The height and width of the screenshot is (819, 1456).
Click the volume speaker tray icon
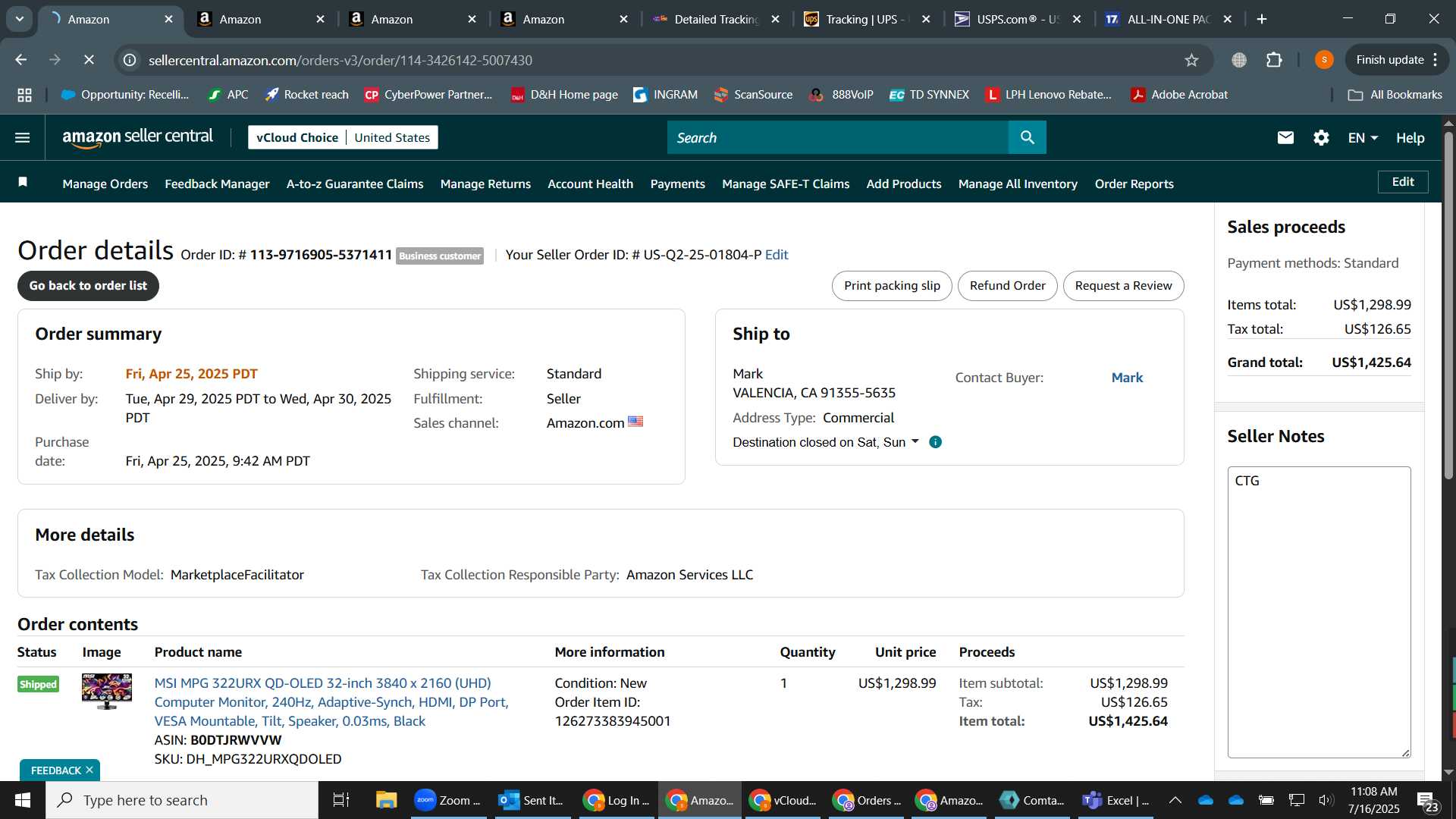tap(1326, 800)
